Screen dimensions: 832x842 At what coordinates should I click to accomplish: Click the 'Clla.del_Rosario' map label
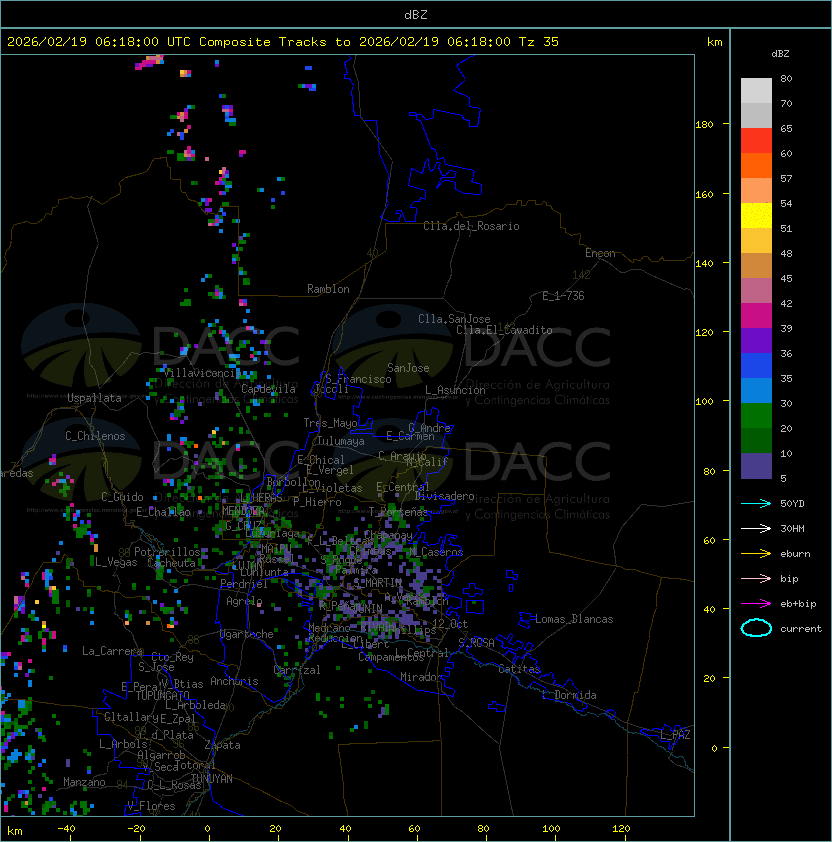point(471,226)
